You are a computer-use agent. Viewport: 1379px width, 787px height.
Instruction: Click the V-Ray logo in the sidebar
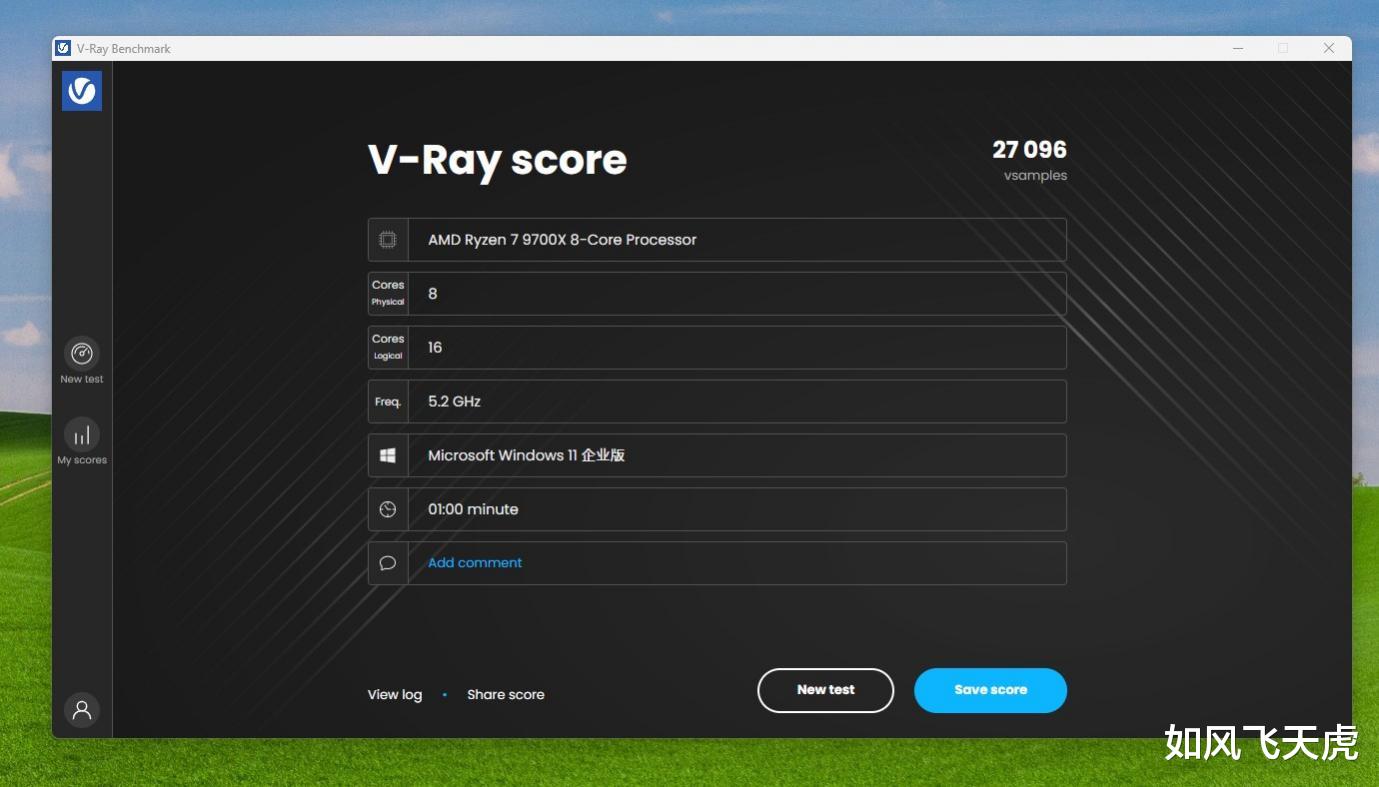pyautogui.click(x=82, y=91)
